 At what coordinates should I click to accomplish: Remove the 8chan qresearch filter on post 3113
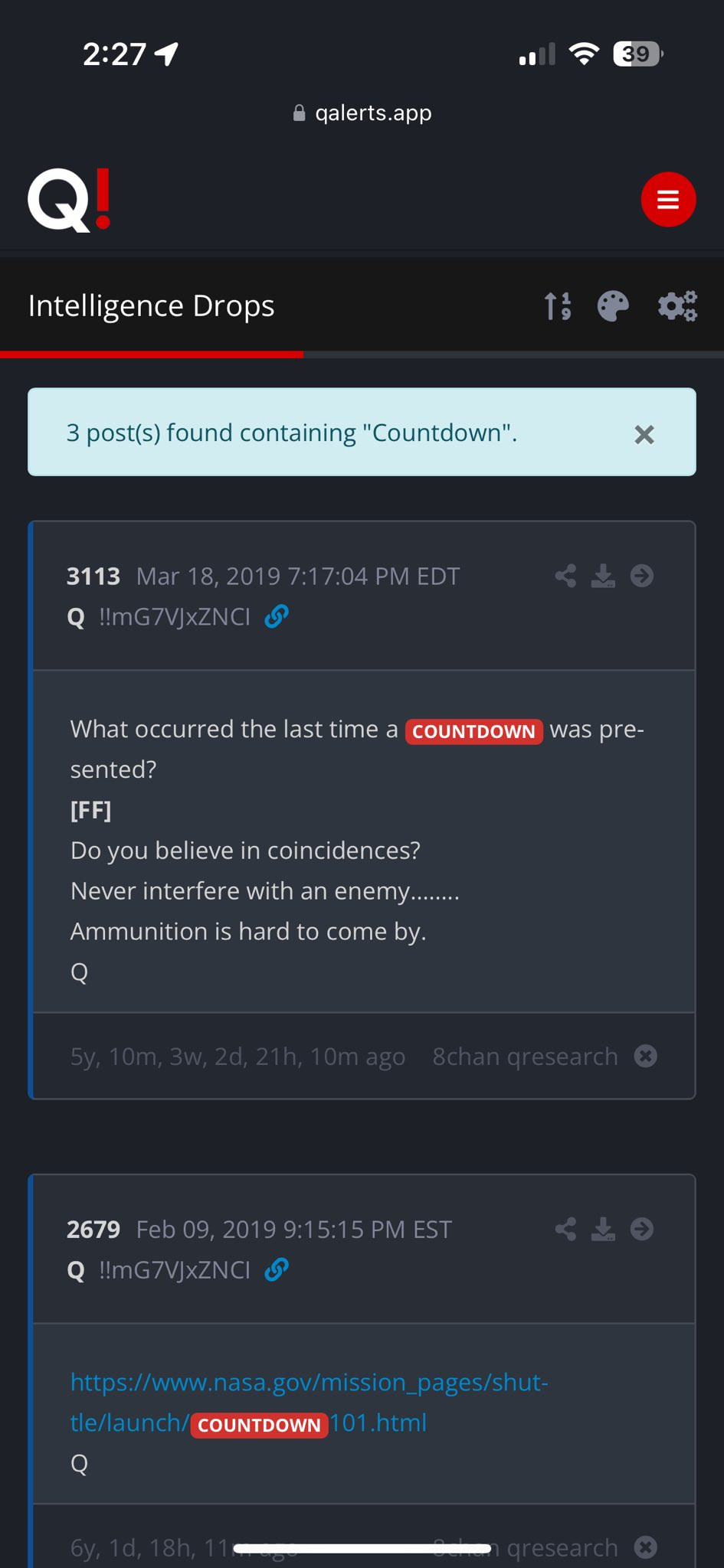pyautogui.click(x=646, y=1057)
